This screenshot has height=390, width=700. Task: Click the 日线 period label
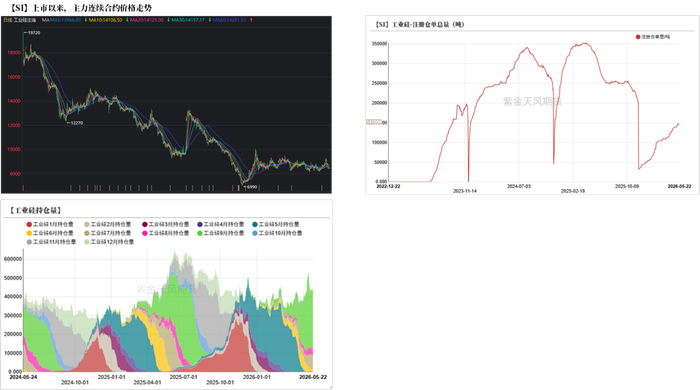(x=7, y=20)
